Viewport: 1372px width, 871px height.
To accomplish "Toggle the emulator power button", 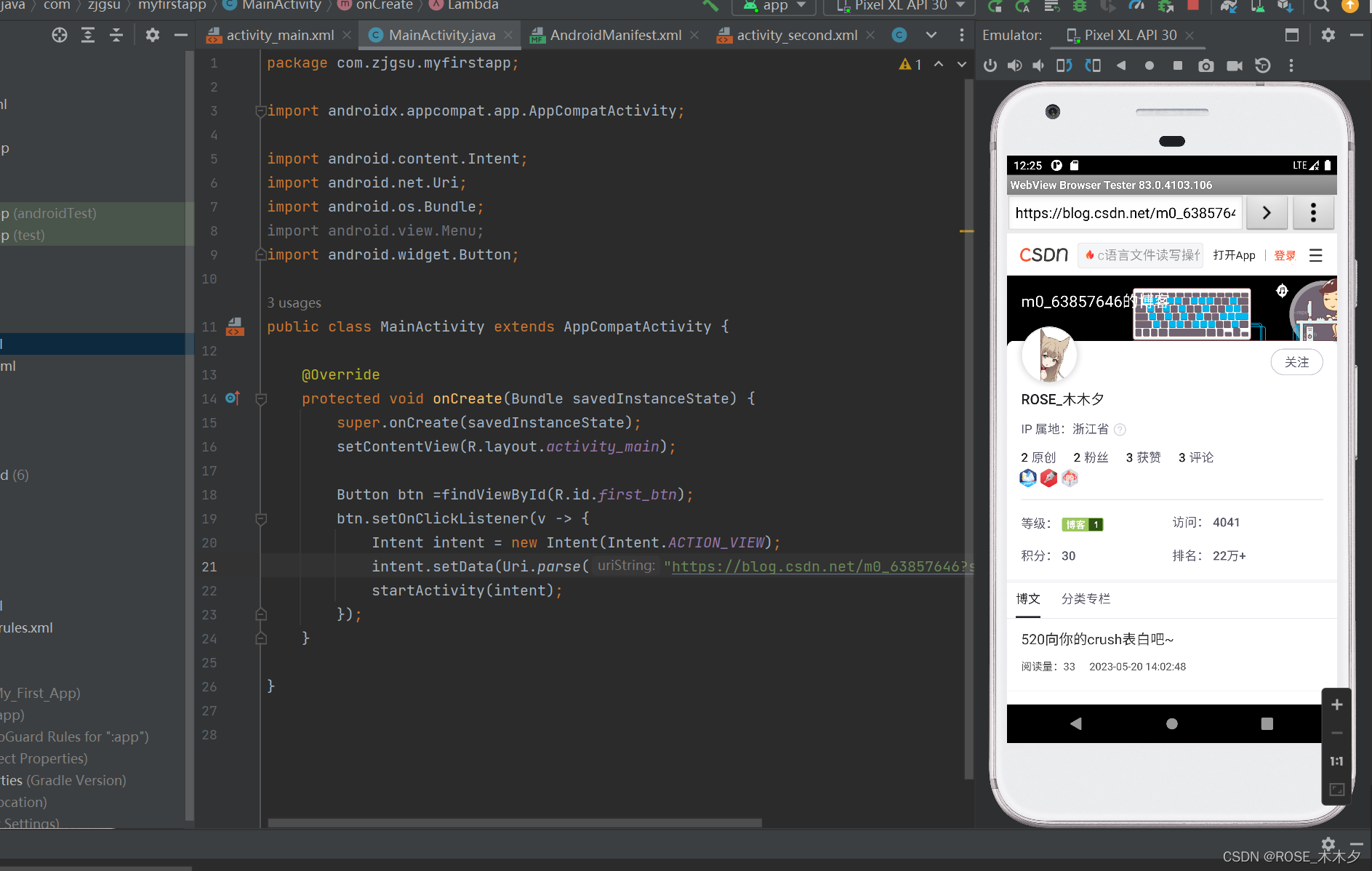I will (x=990, y=65).
